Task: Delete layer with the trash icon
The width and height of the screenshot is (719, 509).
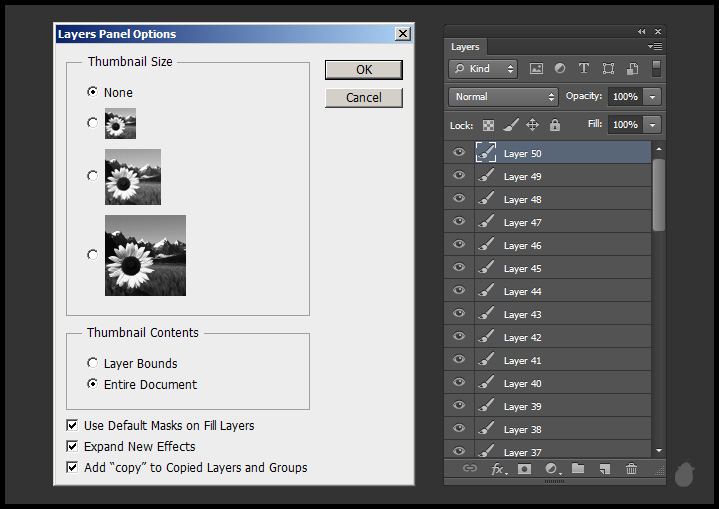Action: click(x=631, y=468)
